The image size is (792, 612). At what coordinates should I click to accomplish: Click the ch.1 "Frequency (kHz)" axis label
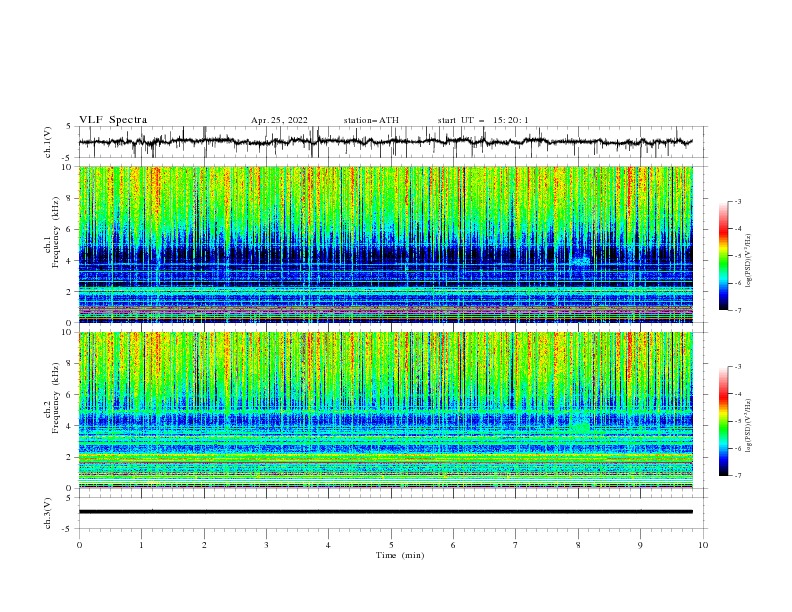55,230
